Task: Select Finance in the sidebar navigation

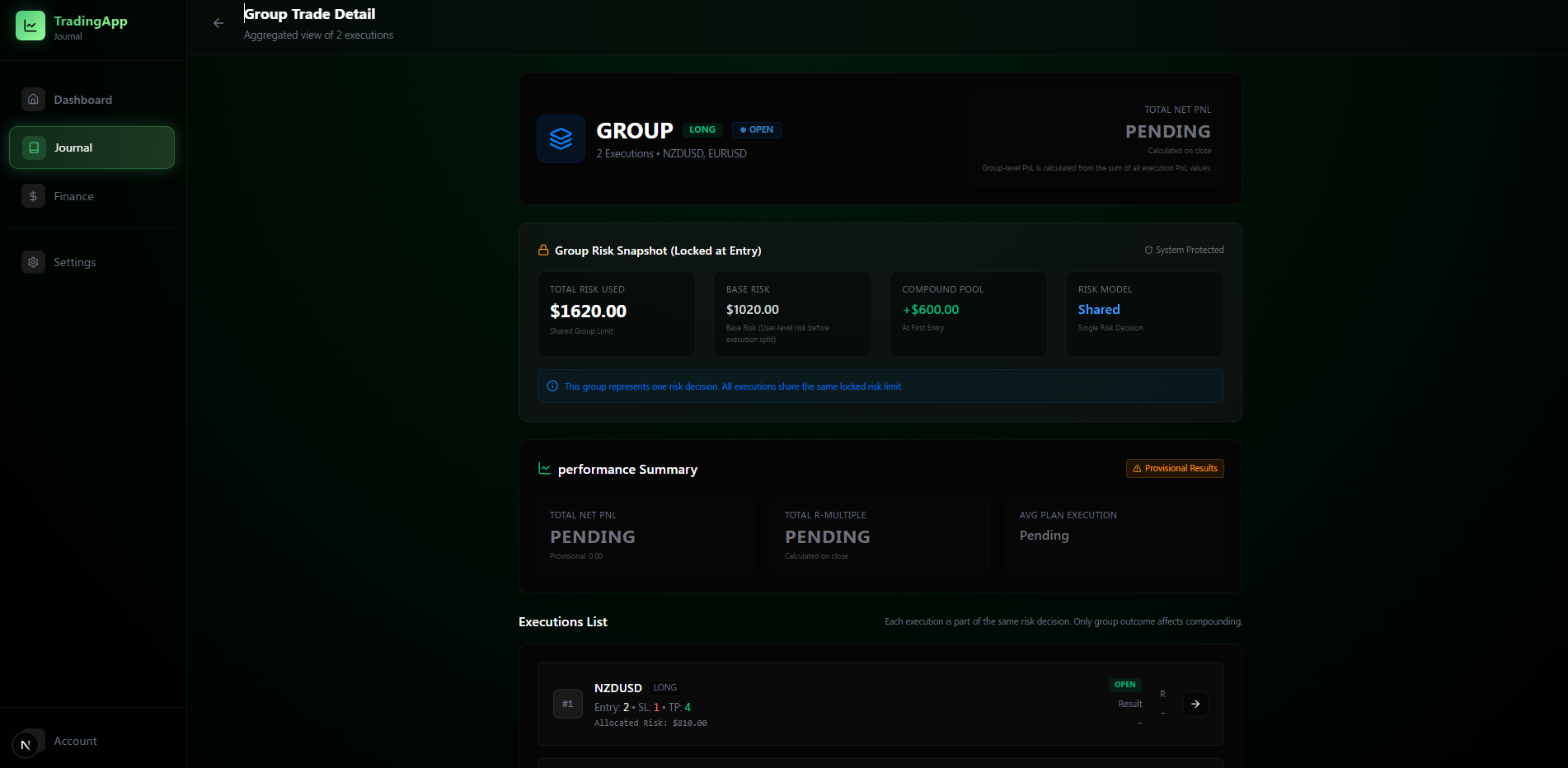Action: point(75,195)
